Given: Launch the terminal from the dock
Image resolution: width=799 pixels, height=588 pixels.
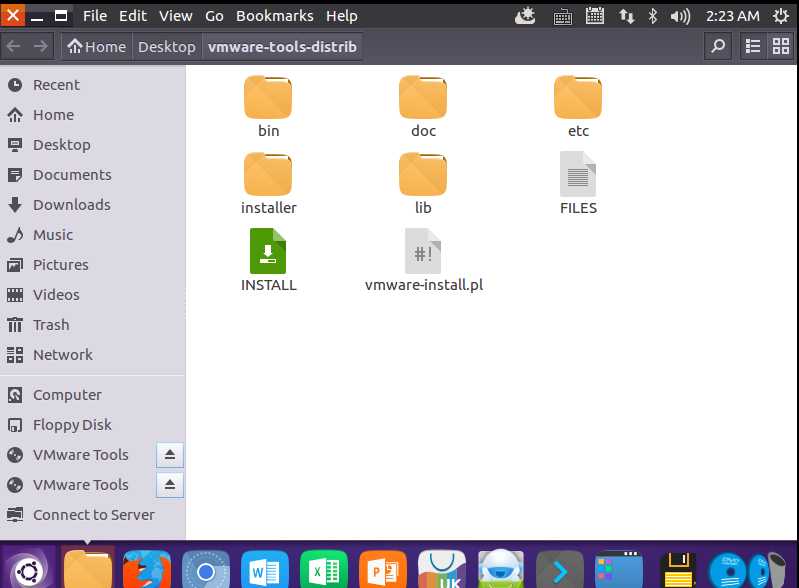Looking at the screenshot, I should point(560,570).
